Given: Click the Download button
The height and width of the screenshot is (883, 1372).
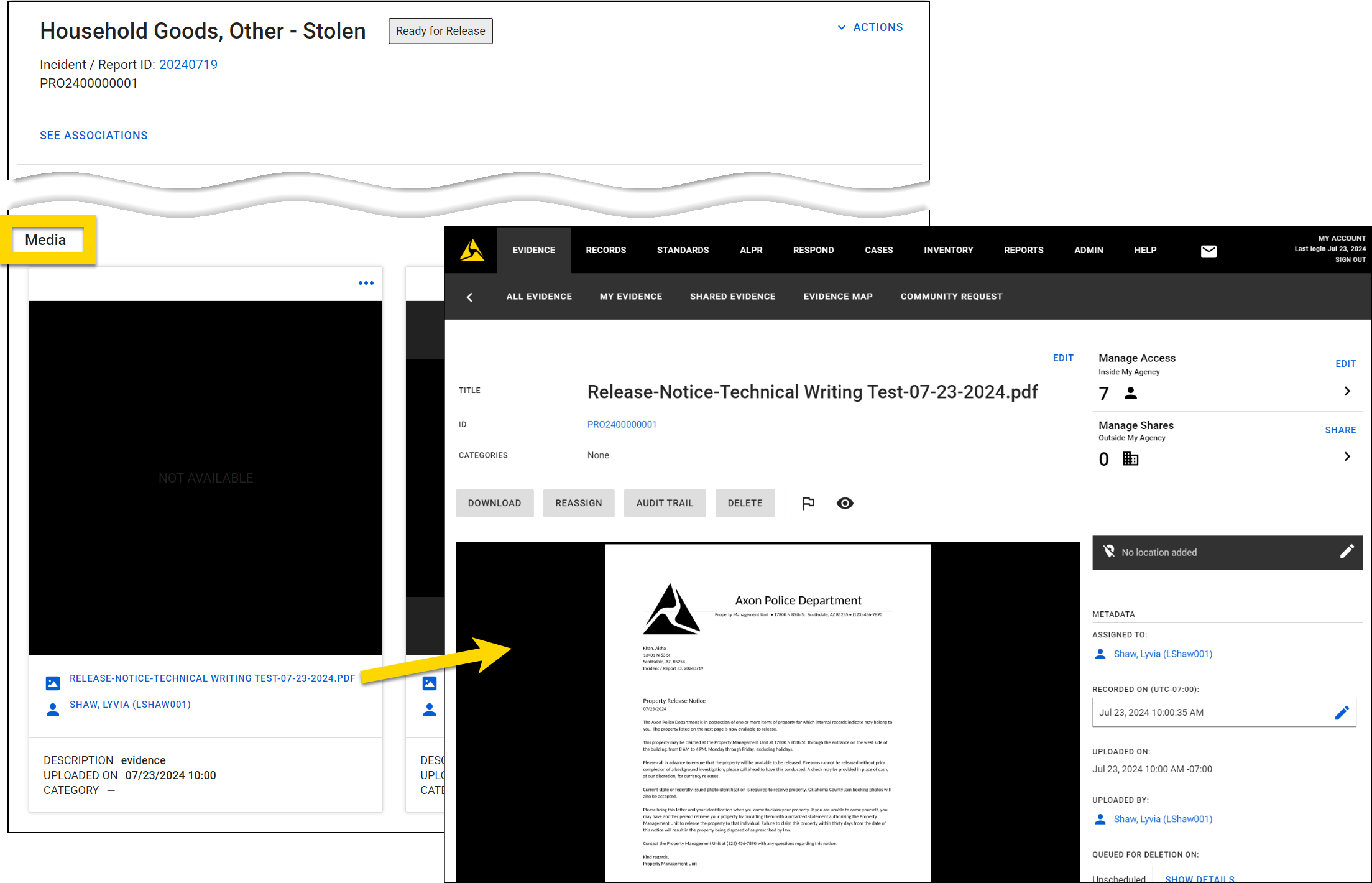Looking at the screenshot, I should (494, 503).
